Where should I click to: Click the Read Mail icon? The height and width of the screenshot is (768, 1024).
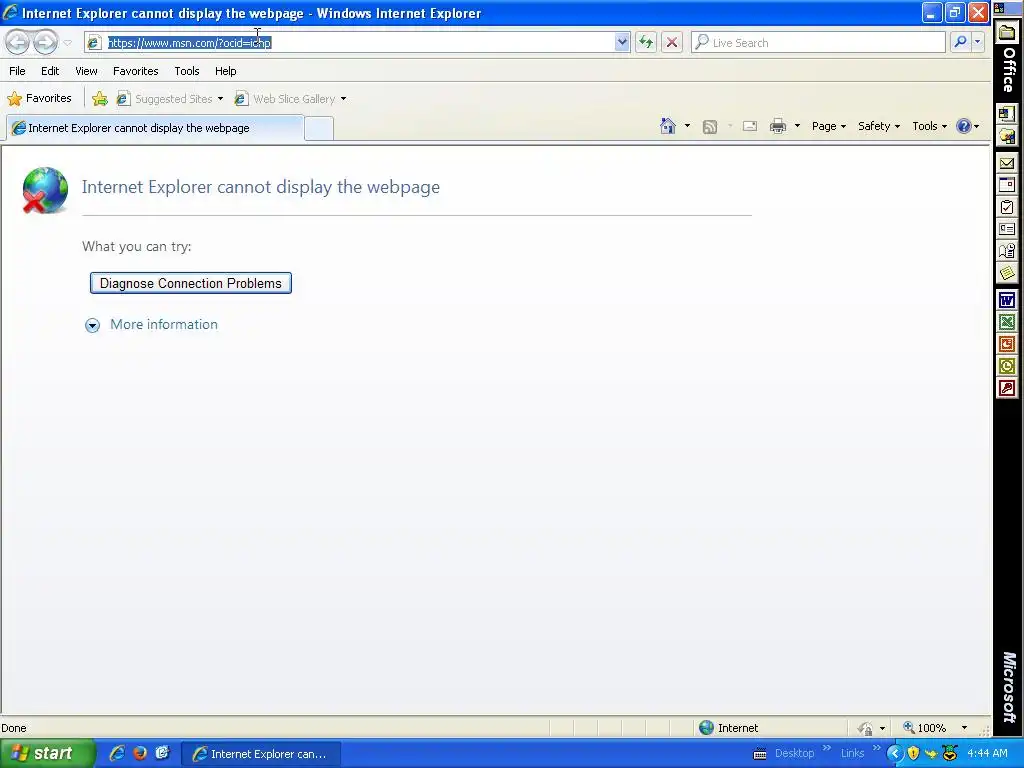[750, 126]
